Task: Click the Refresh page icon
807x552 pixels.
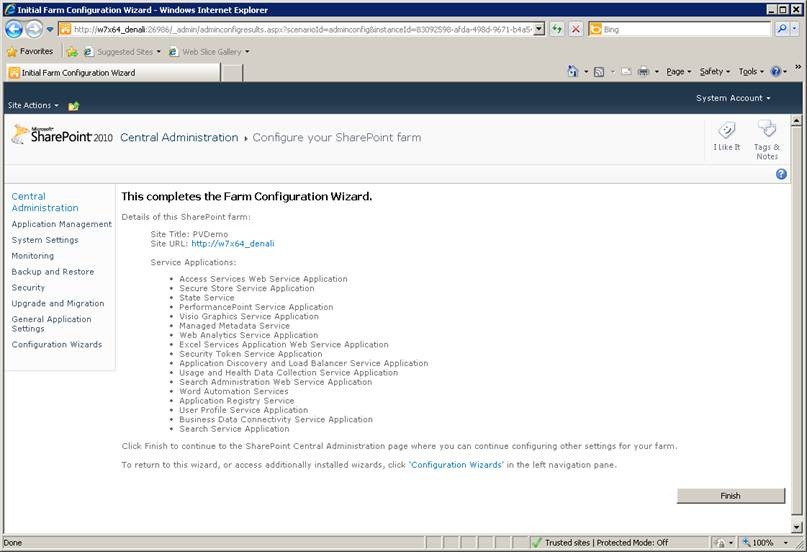Action: point(557,29)
